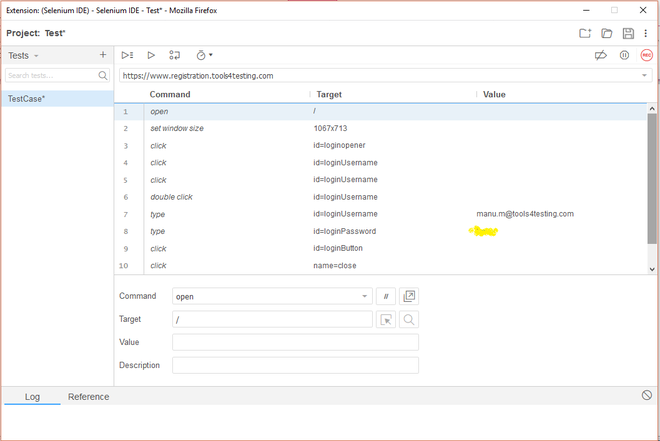Click the Command column header
Image resolution: width=660 pixels, height=441 pixels.
pos(170,94)
